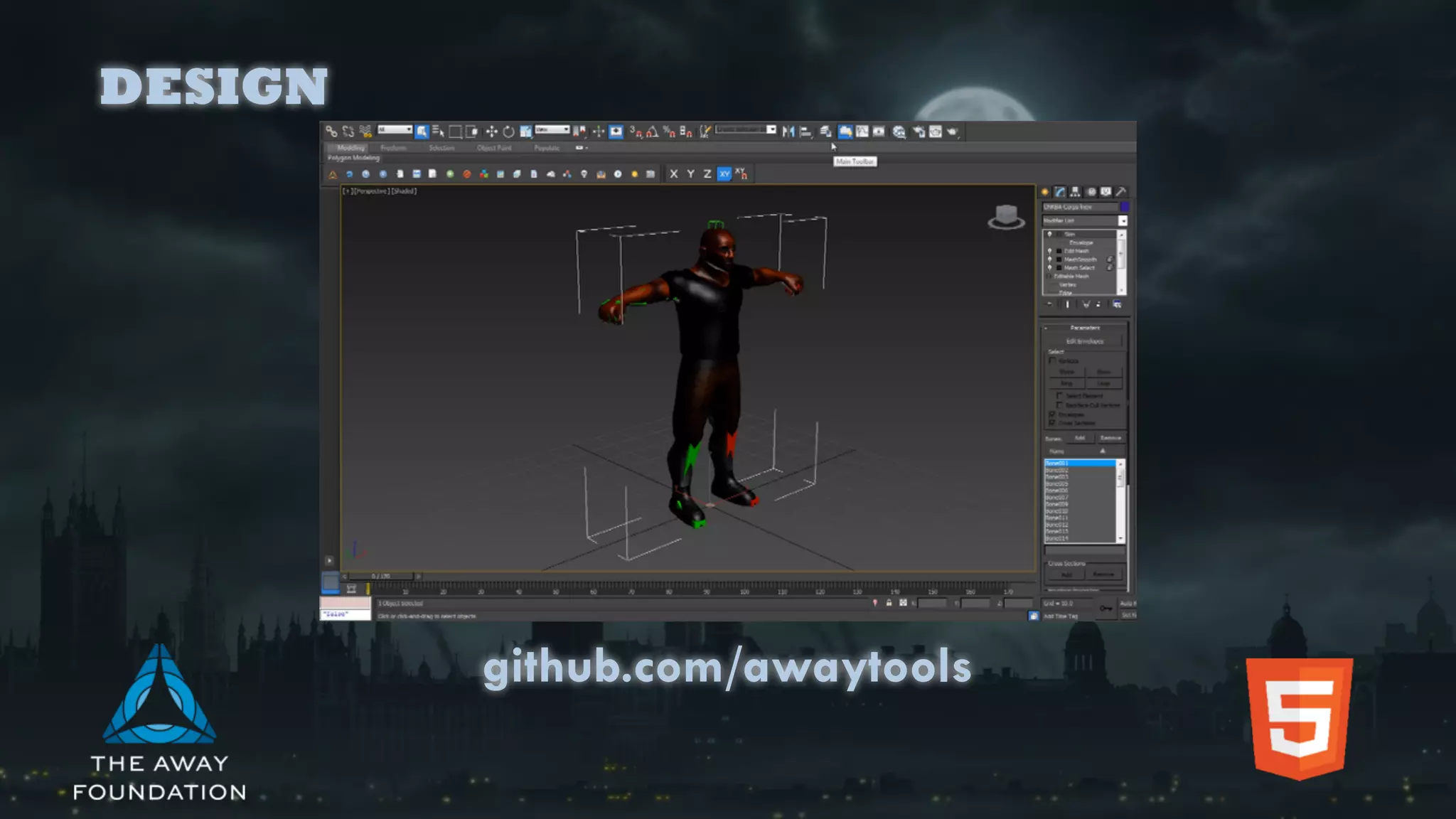Click Edit Named Selection Sets icon
This screenshot has width=1456, height=819.
(705, 132)
